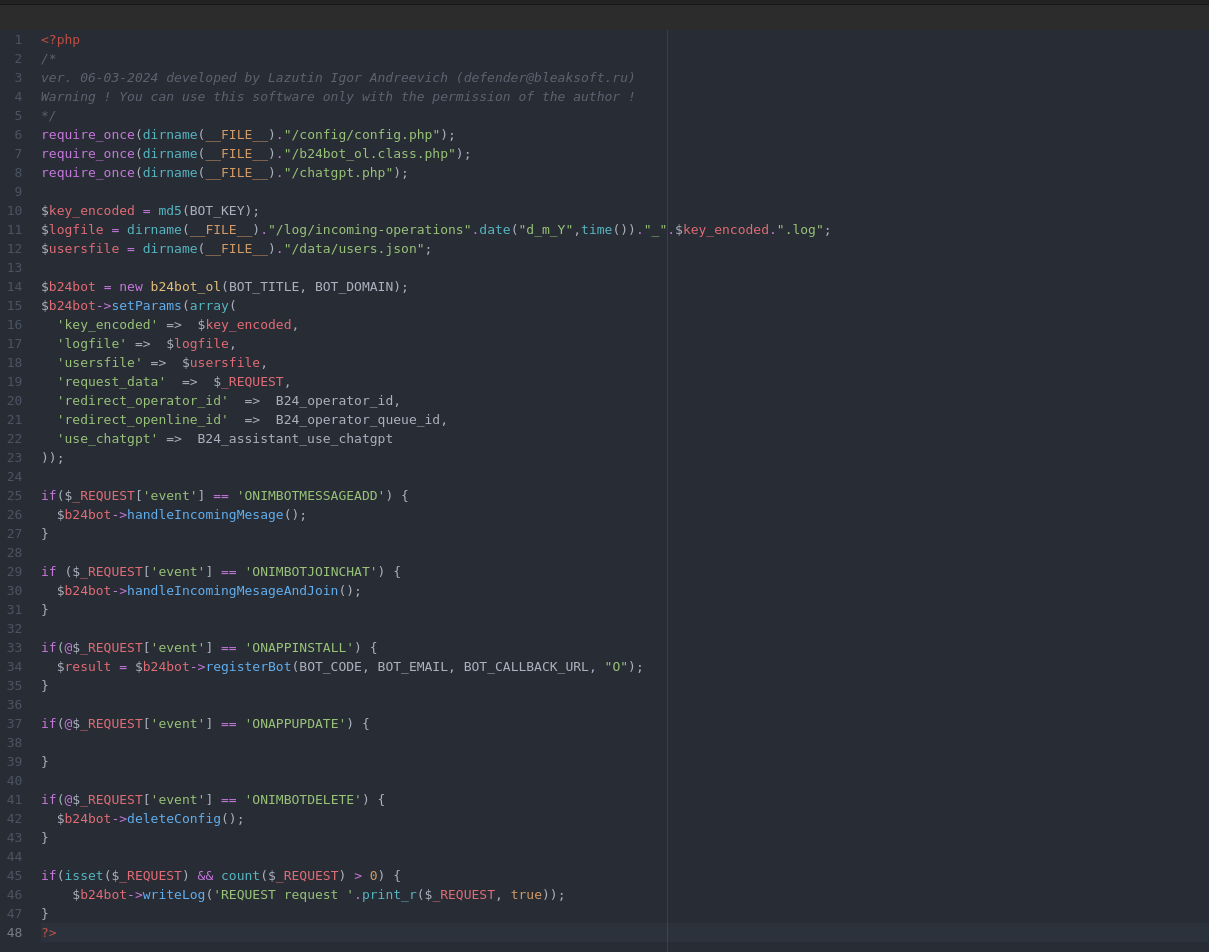The image size is (1209, 952).
Task: Click the registerBot method call
Action: [248, 667]
